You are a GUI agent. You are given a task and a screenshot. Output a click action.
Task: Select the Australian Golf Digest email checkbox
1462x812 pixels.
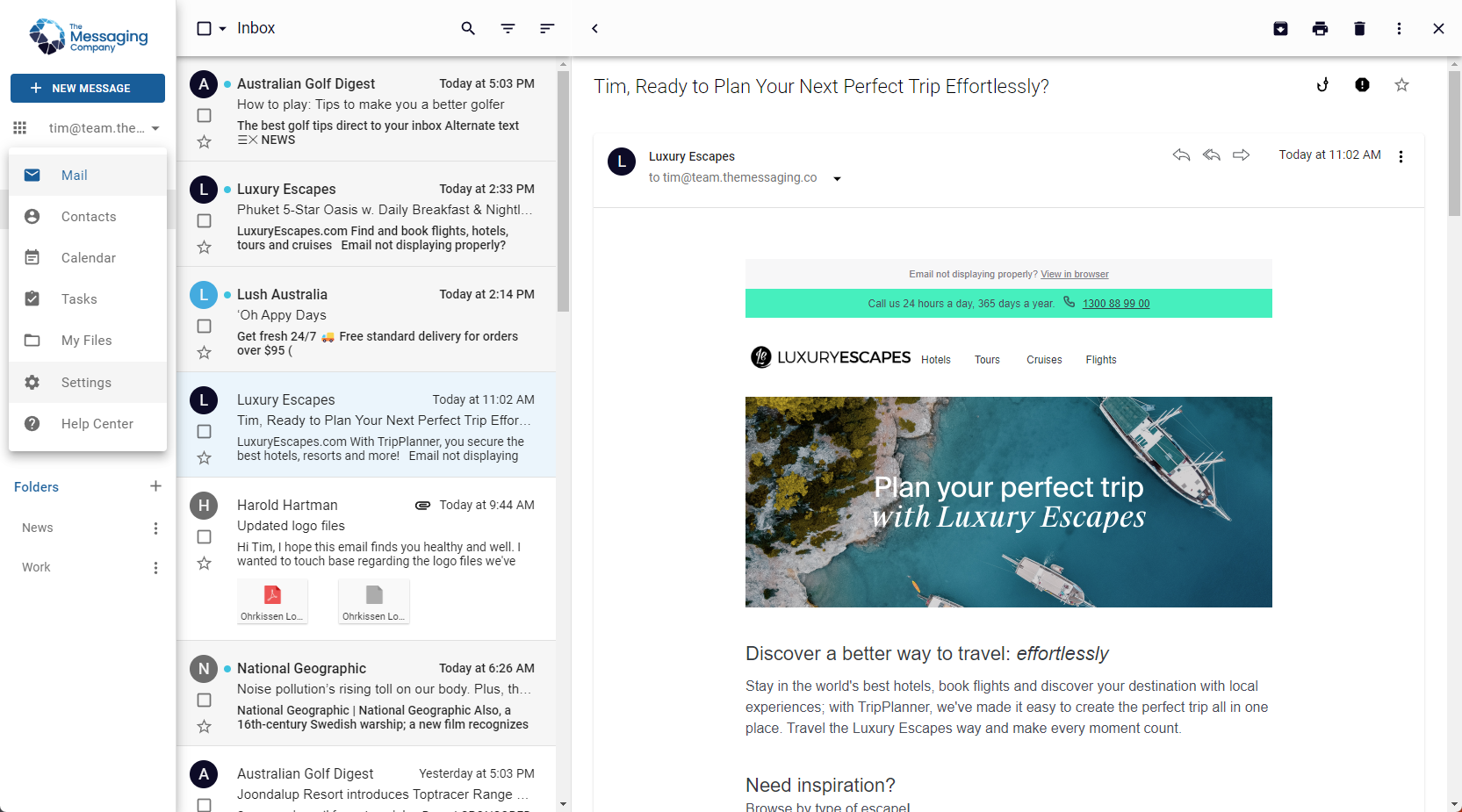click(204, 115)
